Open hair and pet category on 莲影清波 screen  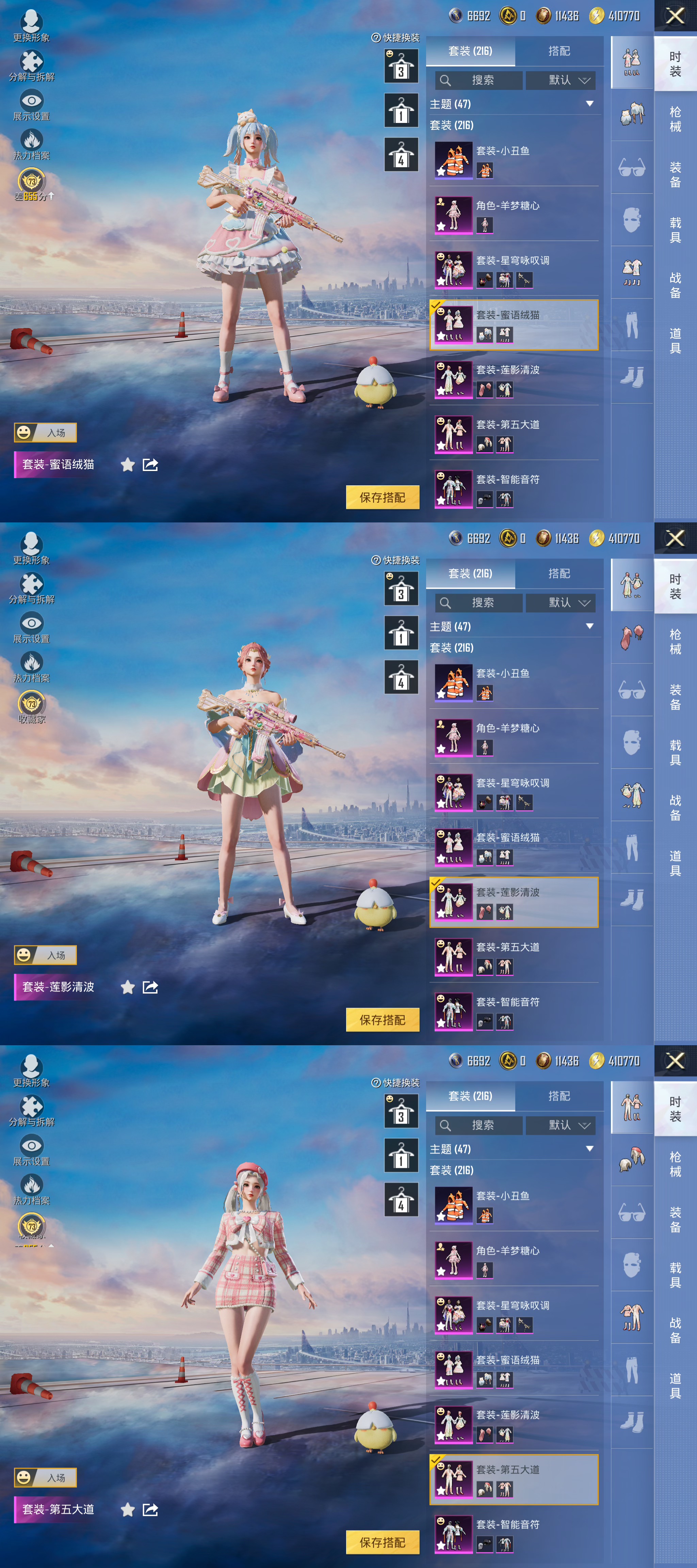tap(632, 637)
